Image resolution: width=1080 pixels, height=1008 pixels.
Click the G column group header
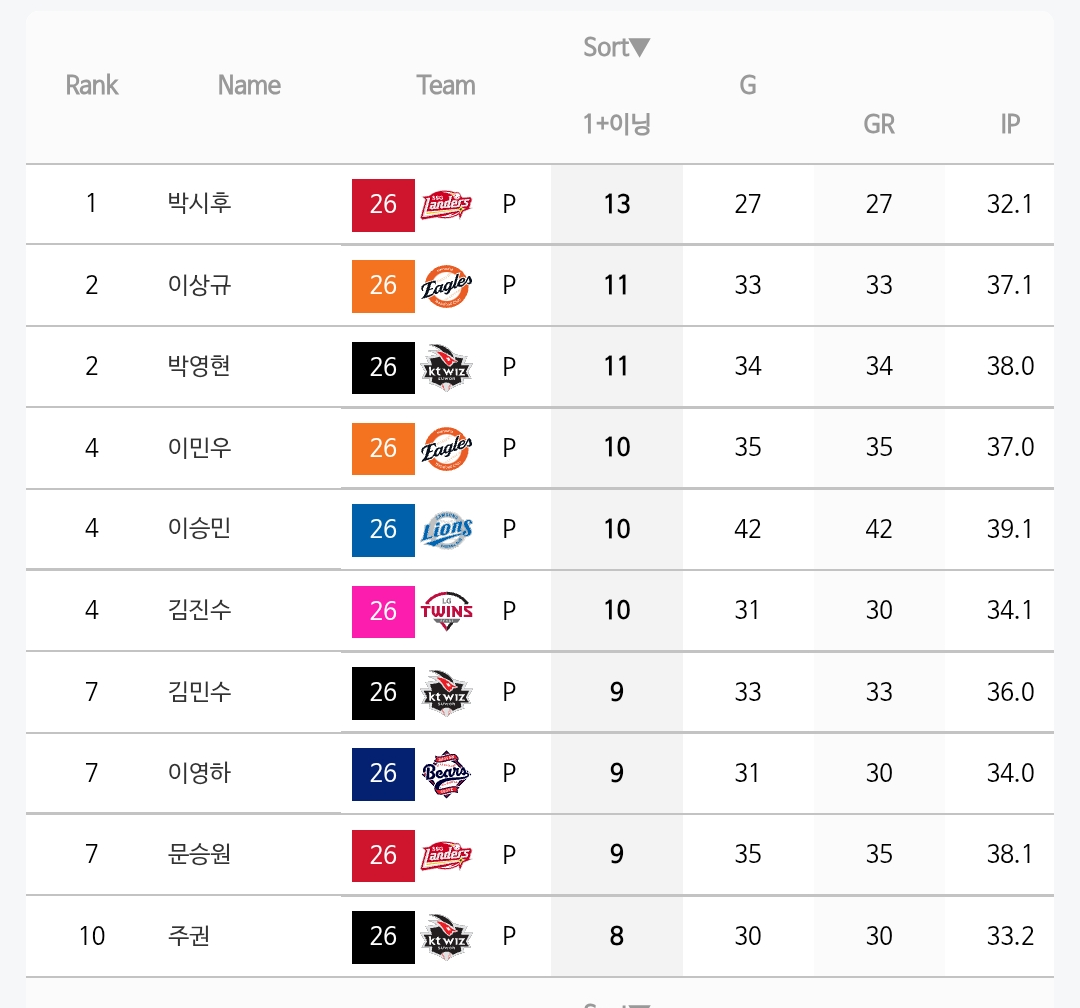[748, 85]
